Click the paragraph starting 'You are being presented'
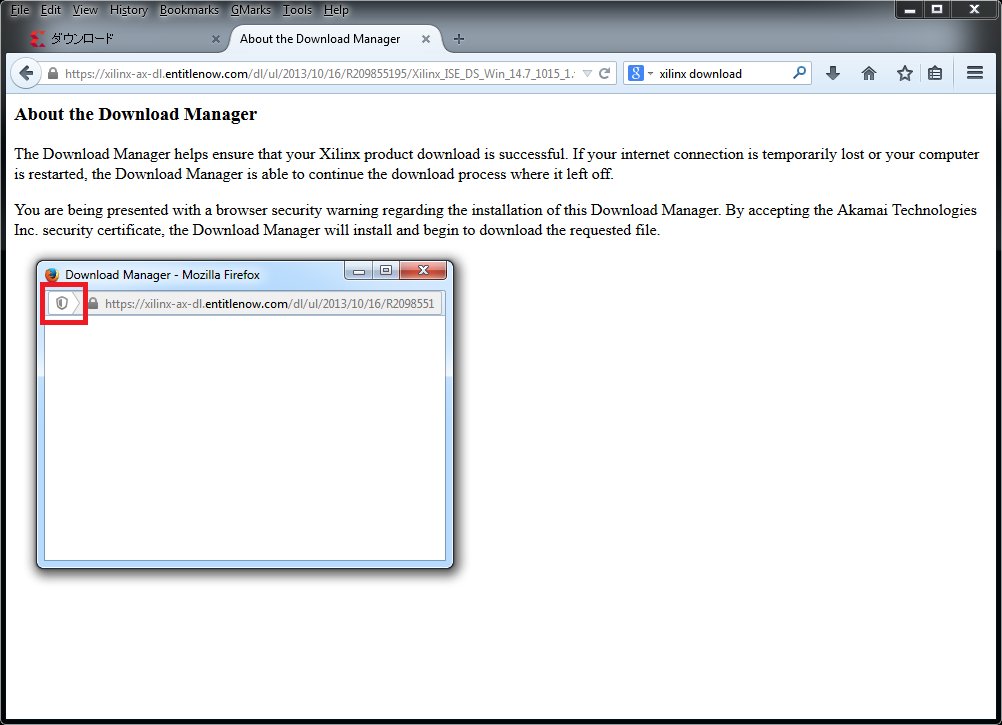Viewport: 1002px width, 725px height. [x=495, y=220]
